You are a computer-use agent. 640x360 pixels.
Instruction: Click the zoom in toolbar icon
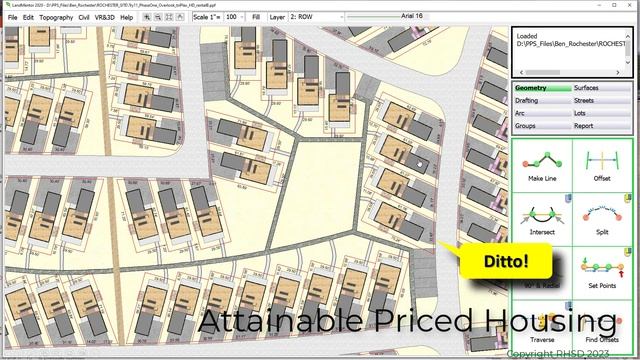tap(147, 17)
